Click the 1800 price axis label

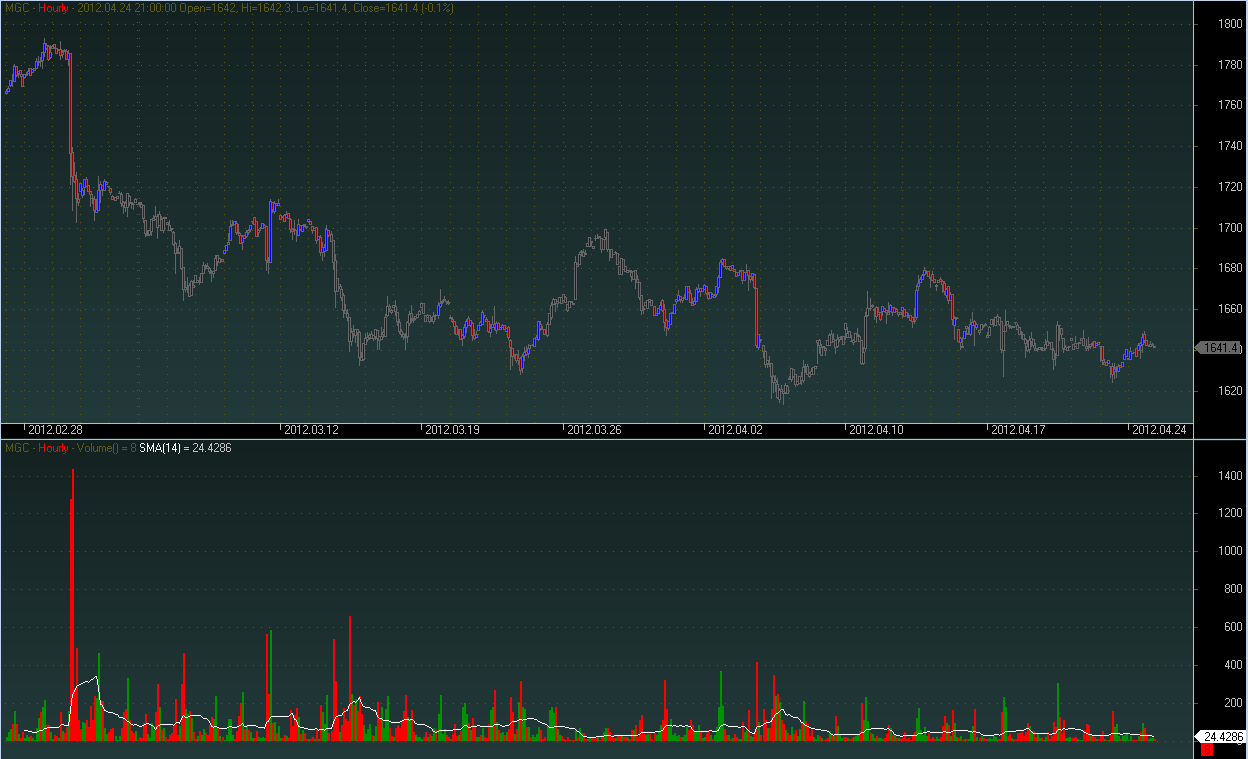[x=1230, y=23]
